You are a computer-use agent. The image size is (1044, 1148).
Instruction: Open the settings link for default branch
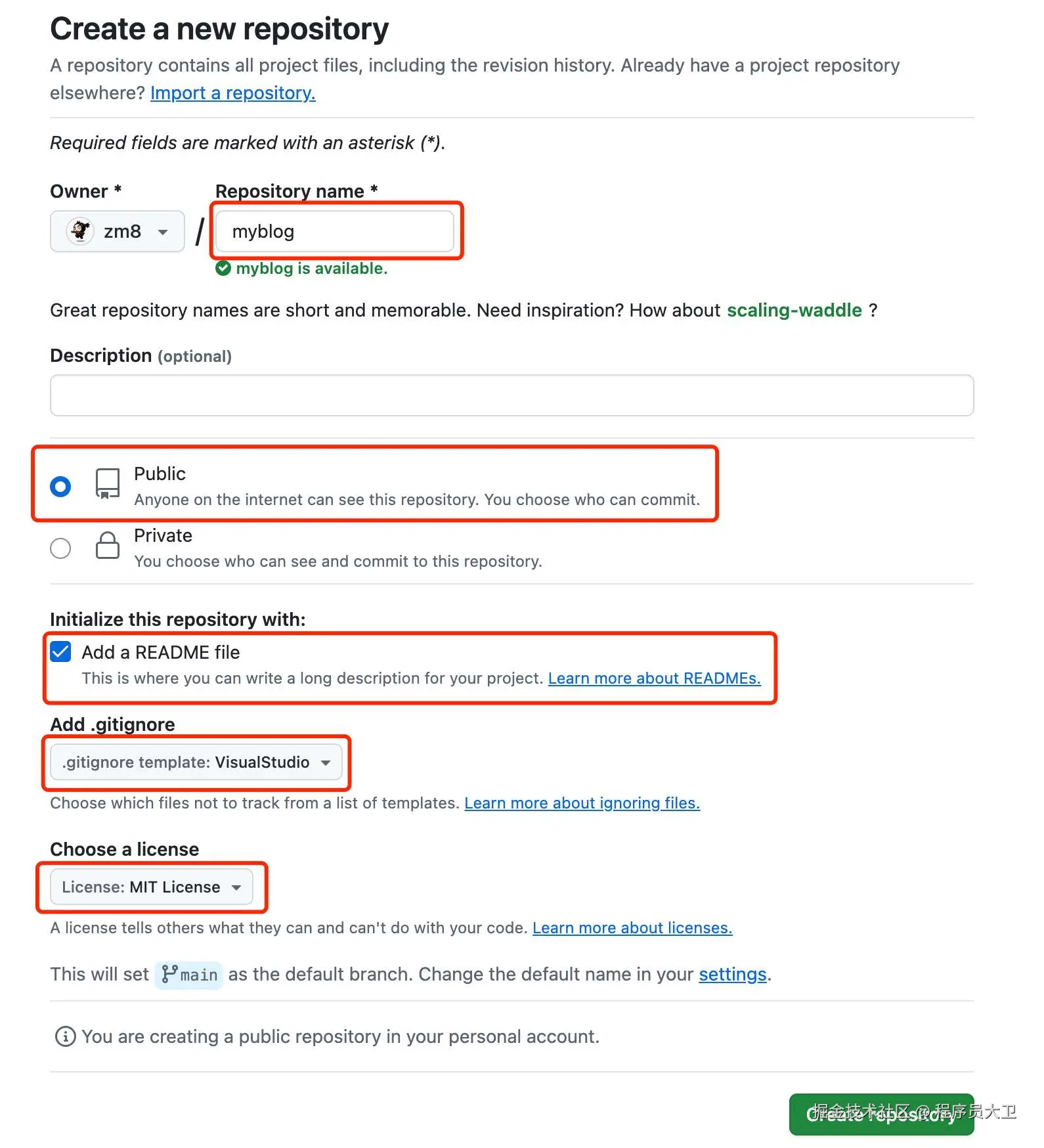coord(732,975)
